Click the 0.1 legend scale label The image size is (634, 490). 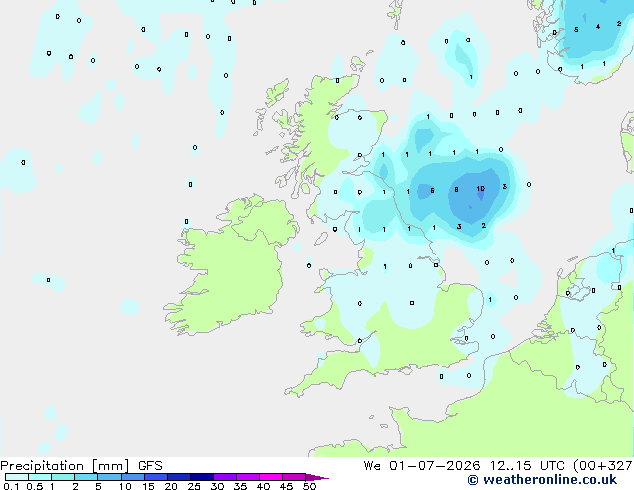coord(11,486)
